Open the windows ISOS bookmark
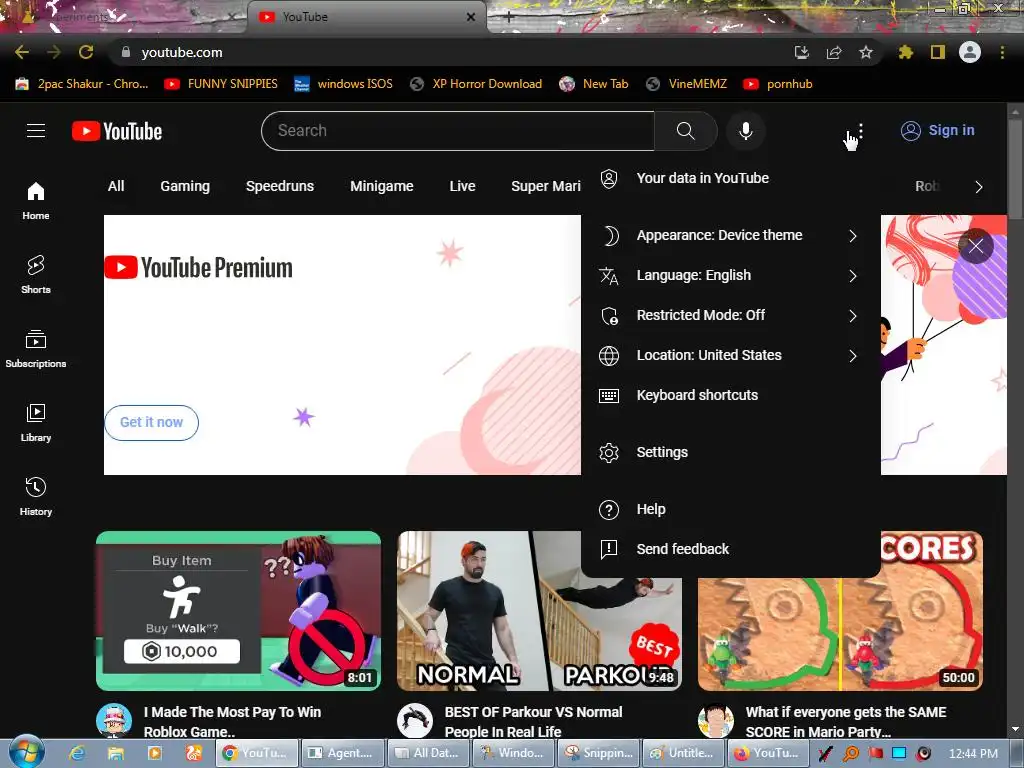Screen dimensions: 1024x768 point(344,84)
